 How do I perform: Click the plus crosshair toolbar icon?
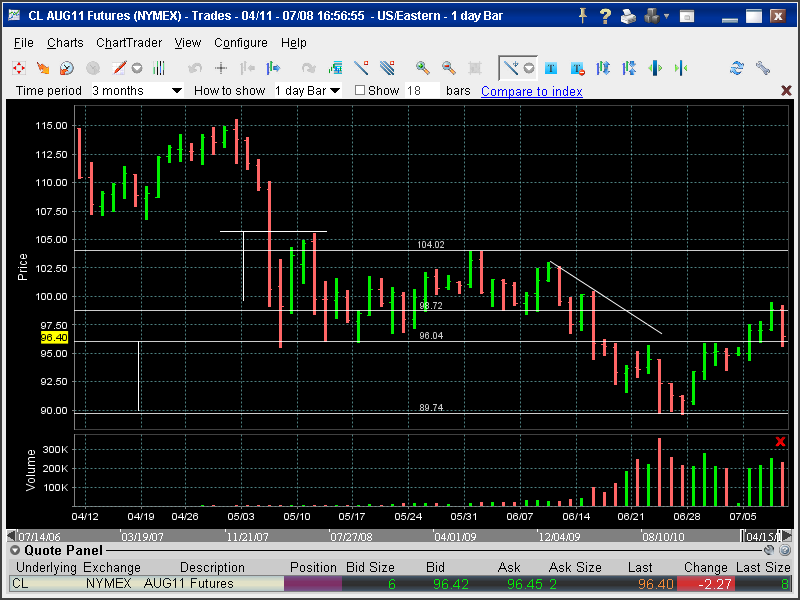point(221,68)
